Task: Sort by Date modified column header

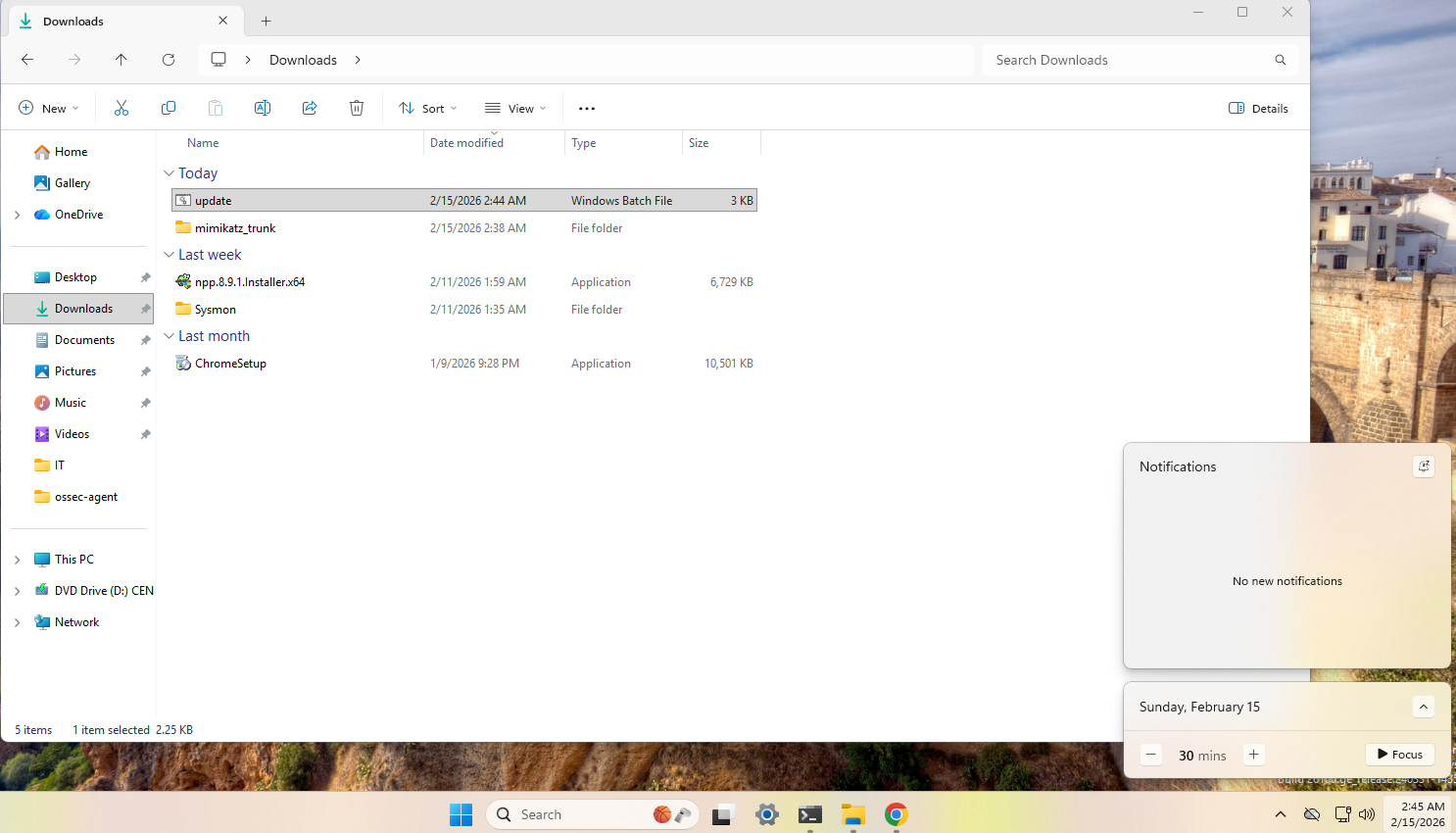Action: [x=467, y=143]
